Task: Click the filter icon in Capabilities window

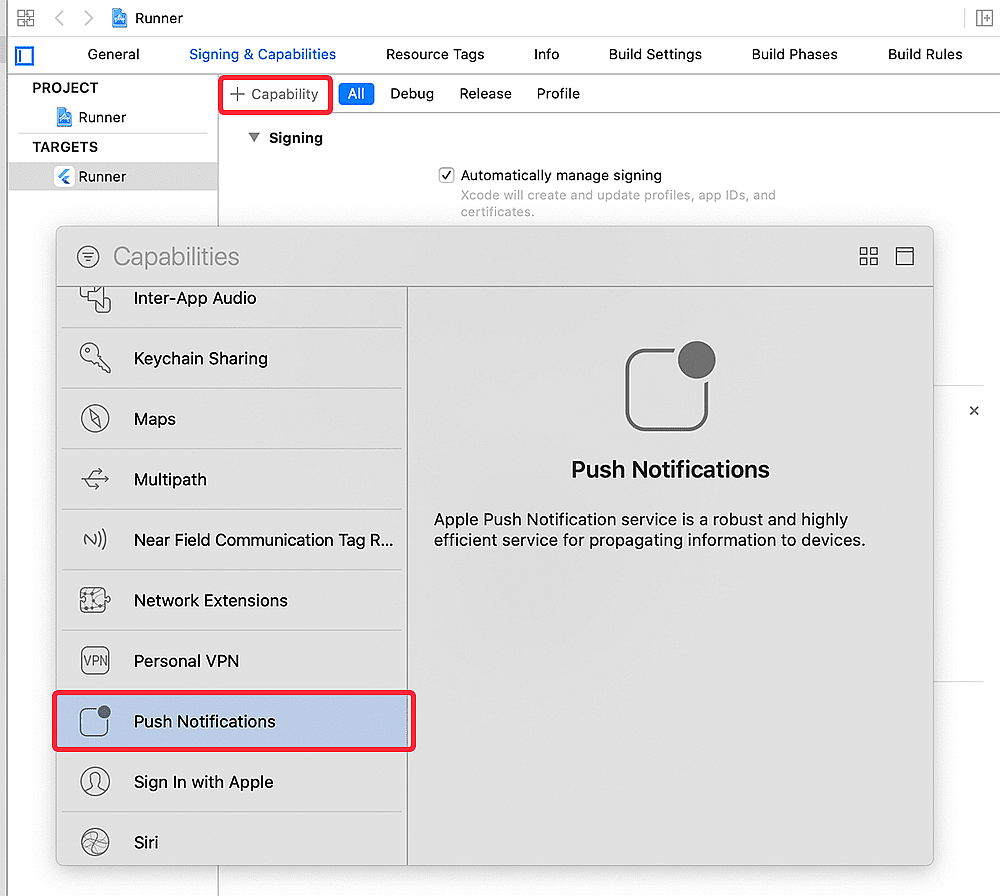Action: [88, 256]
